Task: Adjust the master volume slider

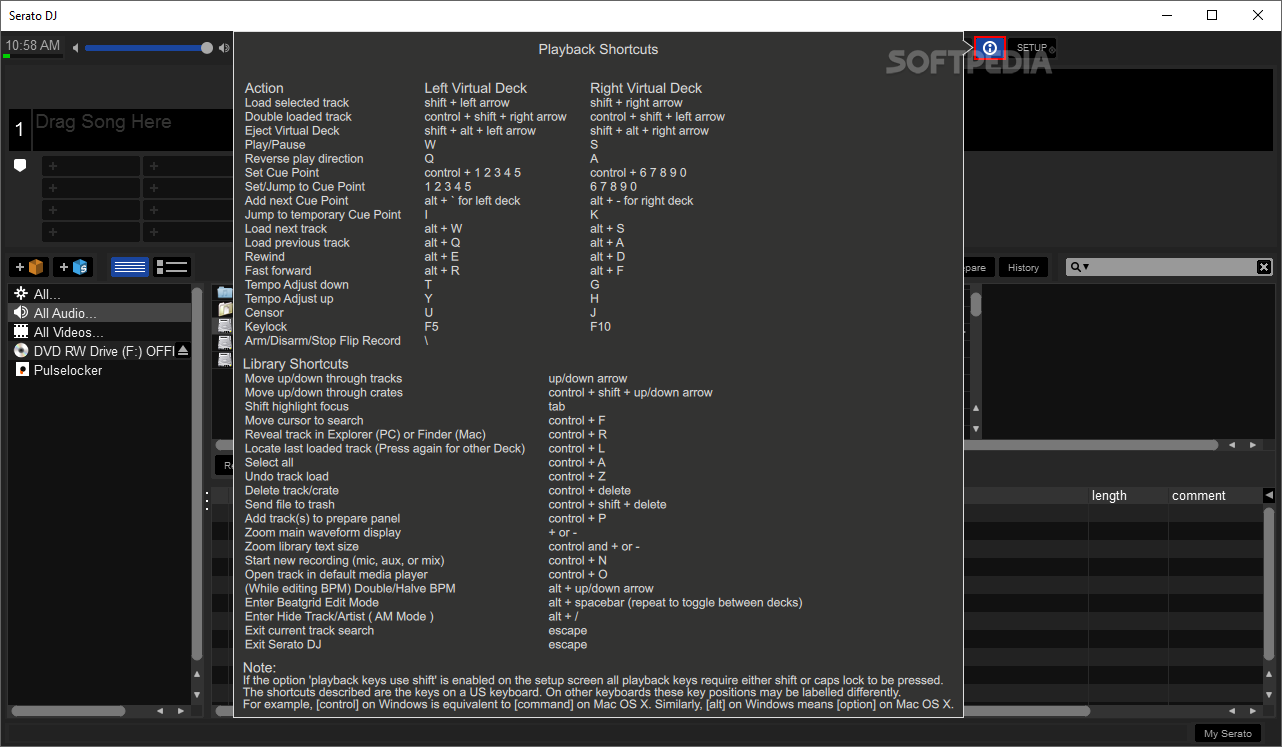Action: [x=148, y=48]
